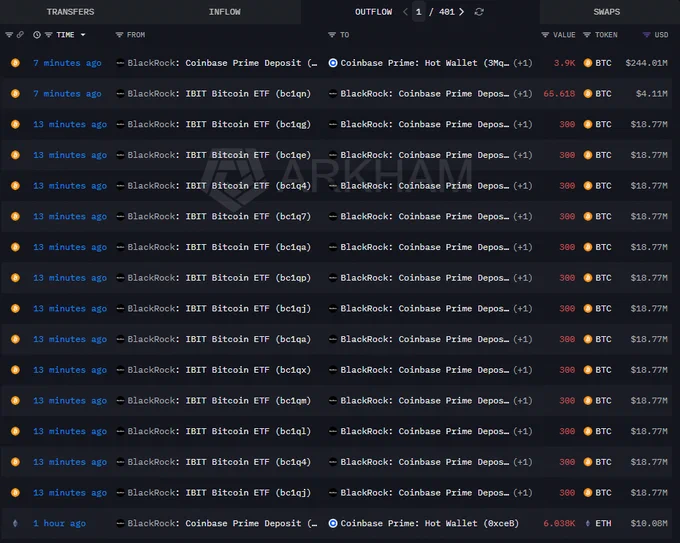680x543 pixels.
Task: Click the $244.01M USD value
Action: click(x=646, y=63)
